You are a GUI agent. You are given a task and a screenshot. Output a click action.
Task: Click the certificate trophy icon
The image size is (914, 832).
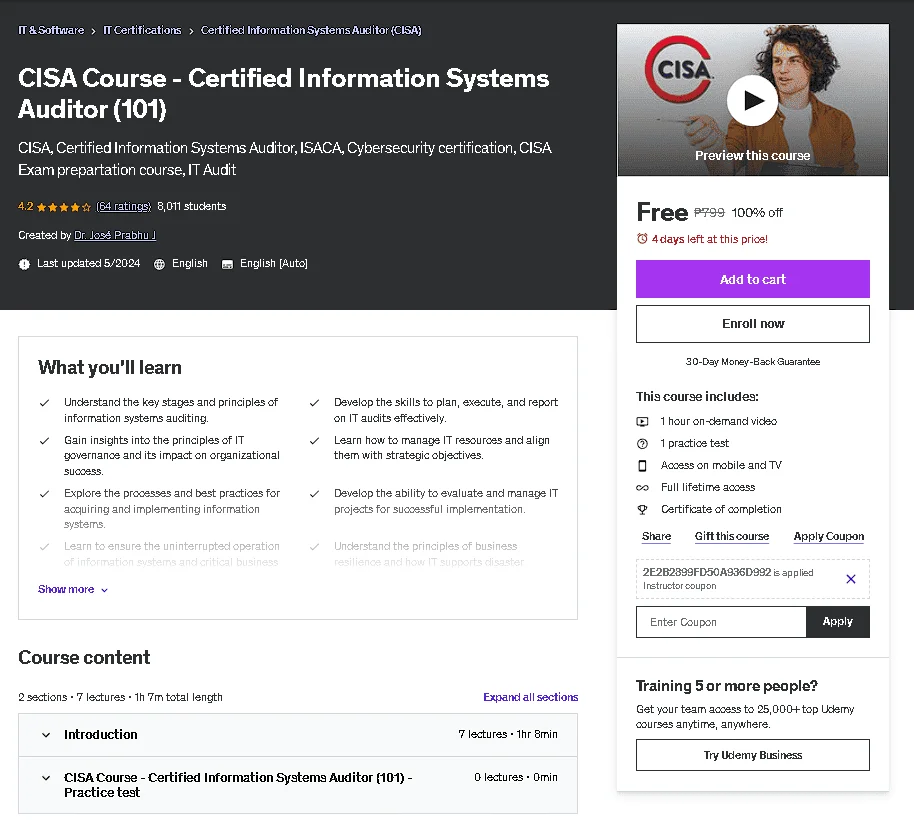coord(642,510)
